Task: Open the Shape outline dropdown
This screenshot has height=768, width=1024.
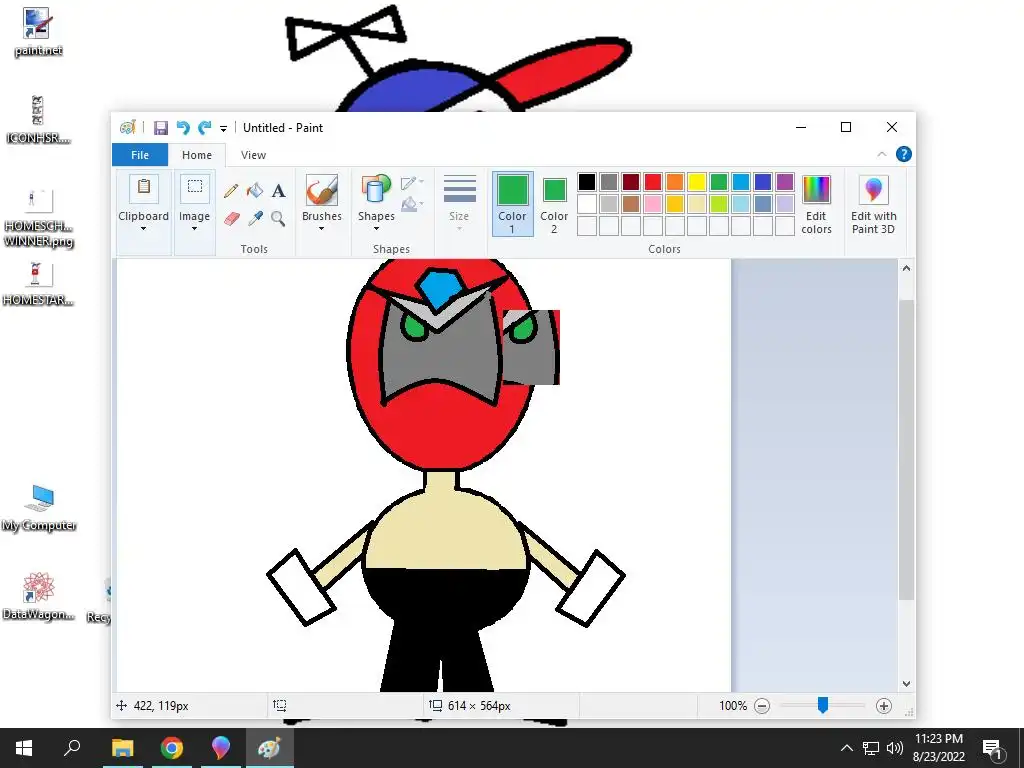Action: point(413,183)
